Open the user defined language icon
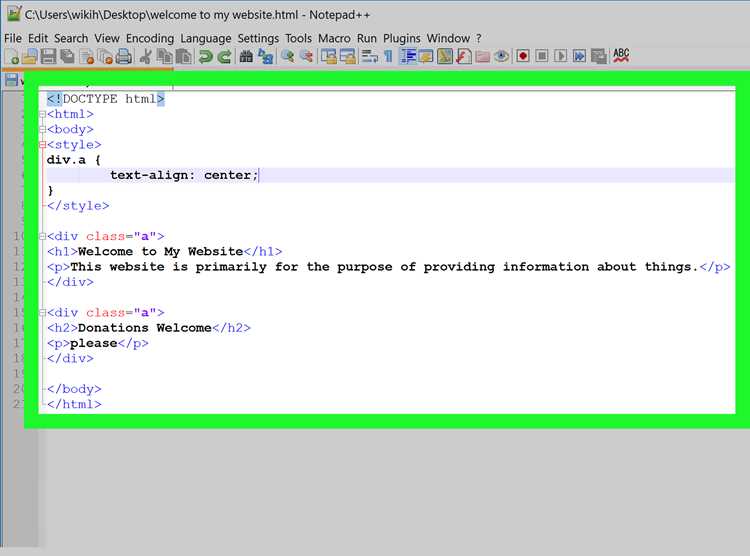 425,56
